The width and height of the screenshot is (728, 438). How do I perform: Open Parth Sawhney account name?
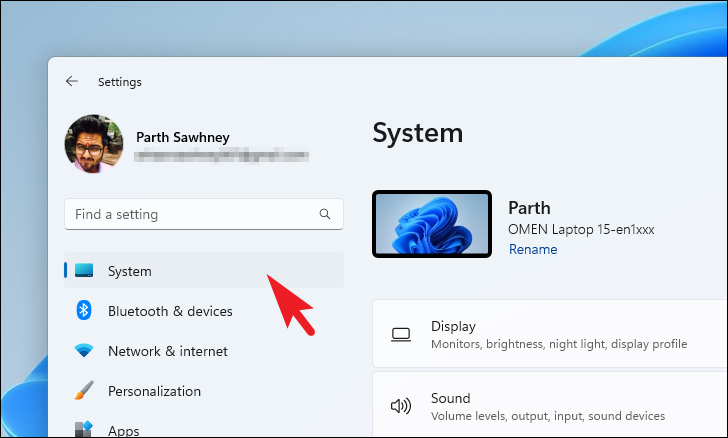pos(182,137)
